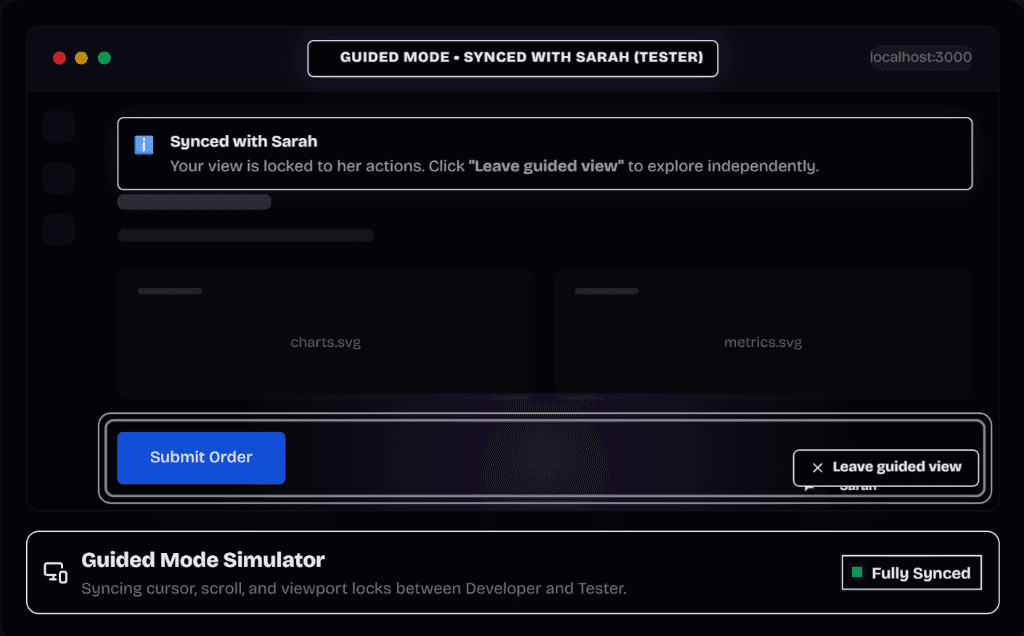Click the green square in Fully Synced badge

click(x=857, y=573)
